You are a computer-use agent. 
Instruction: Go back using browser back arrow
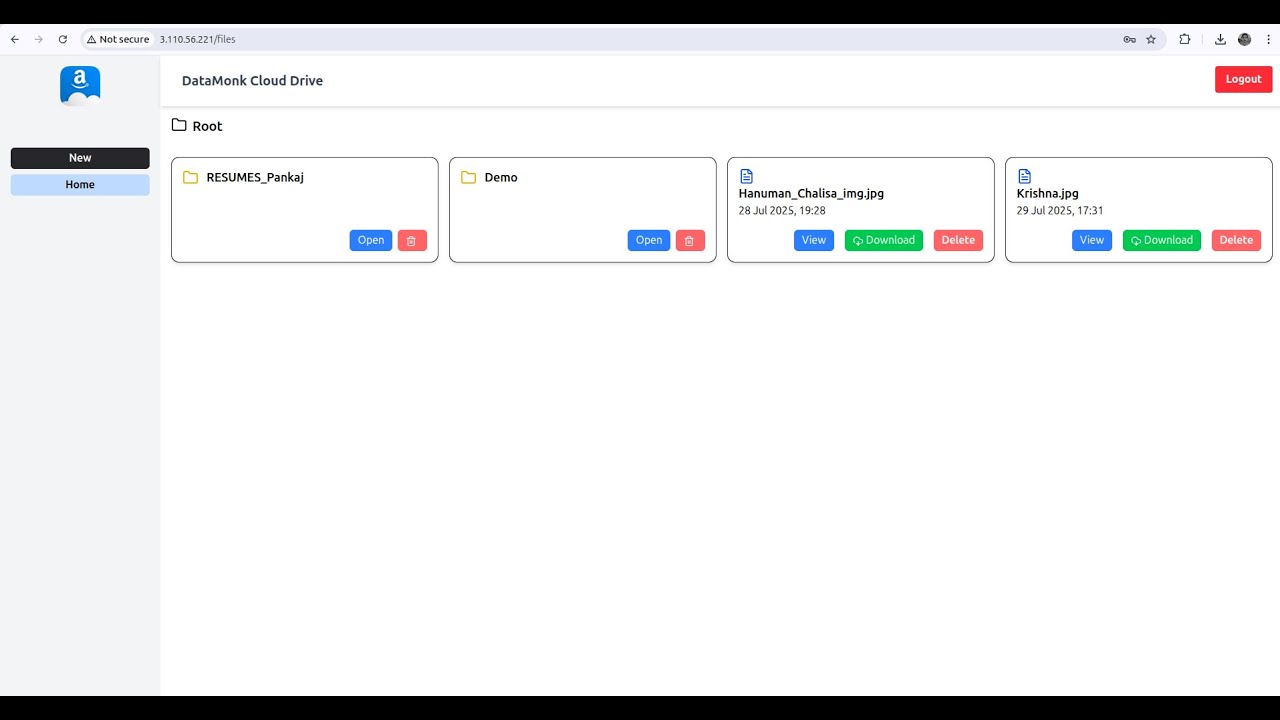tap(15, 39)
